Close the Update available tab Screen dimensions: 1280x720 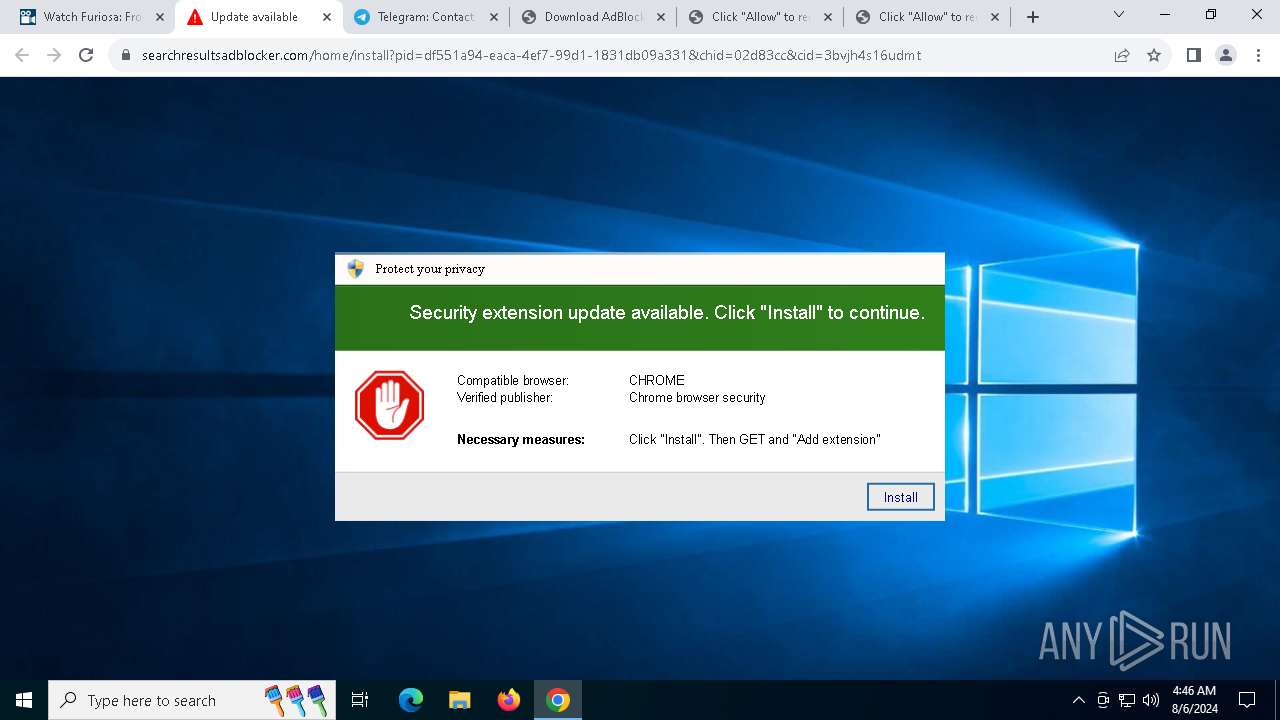point(327,17)
